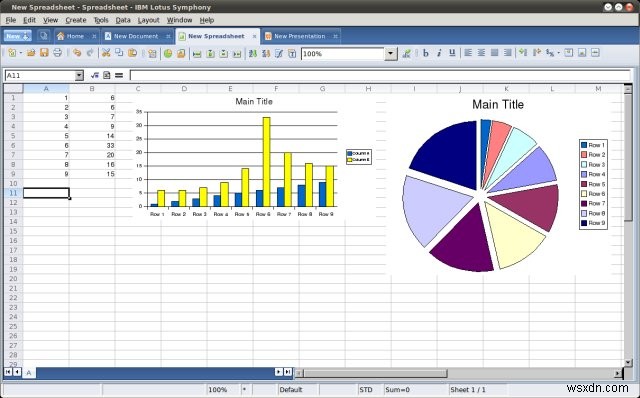This screenshot has width=640, height=398.
Task: Insert a chart with the pie icon
Action: pos(168,53)
